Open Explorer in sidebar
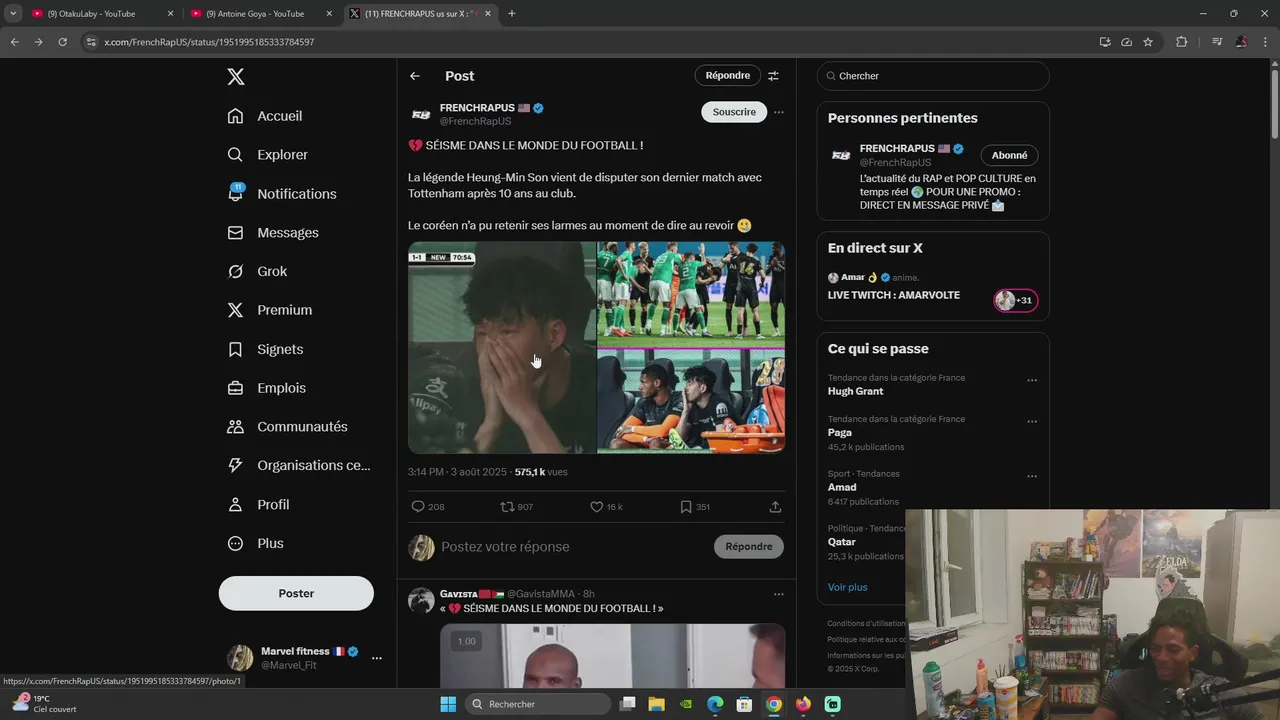 [268, 155]
